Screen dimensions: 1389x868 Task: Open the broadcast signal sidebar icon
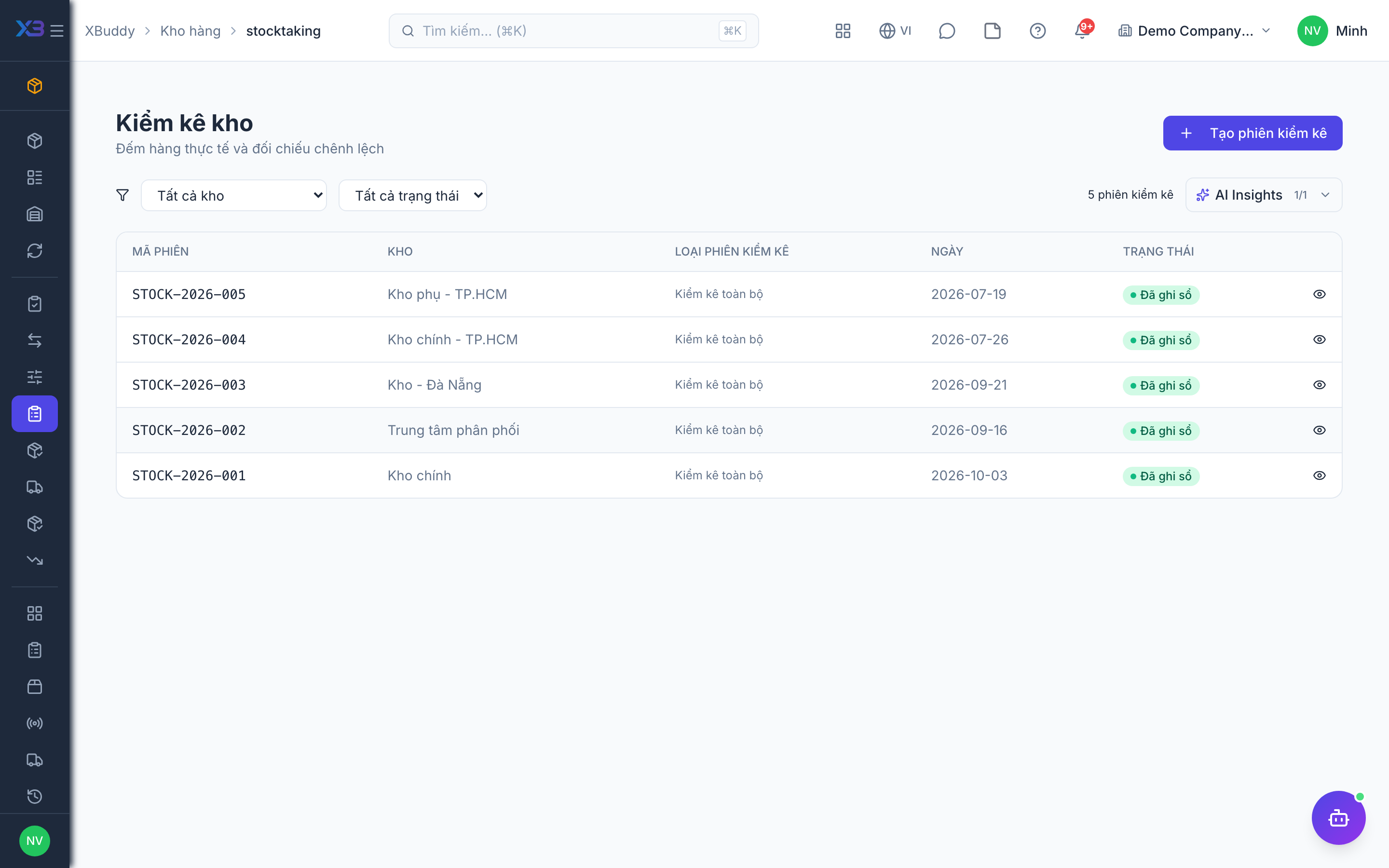point(34,723)
